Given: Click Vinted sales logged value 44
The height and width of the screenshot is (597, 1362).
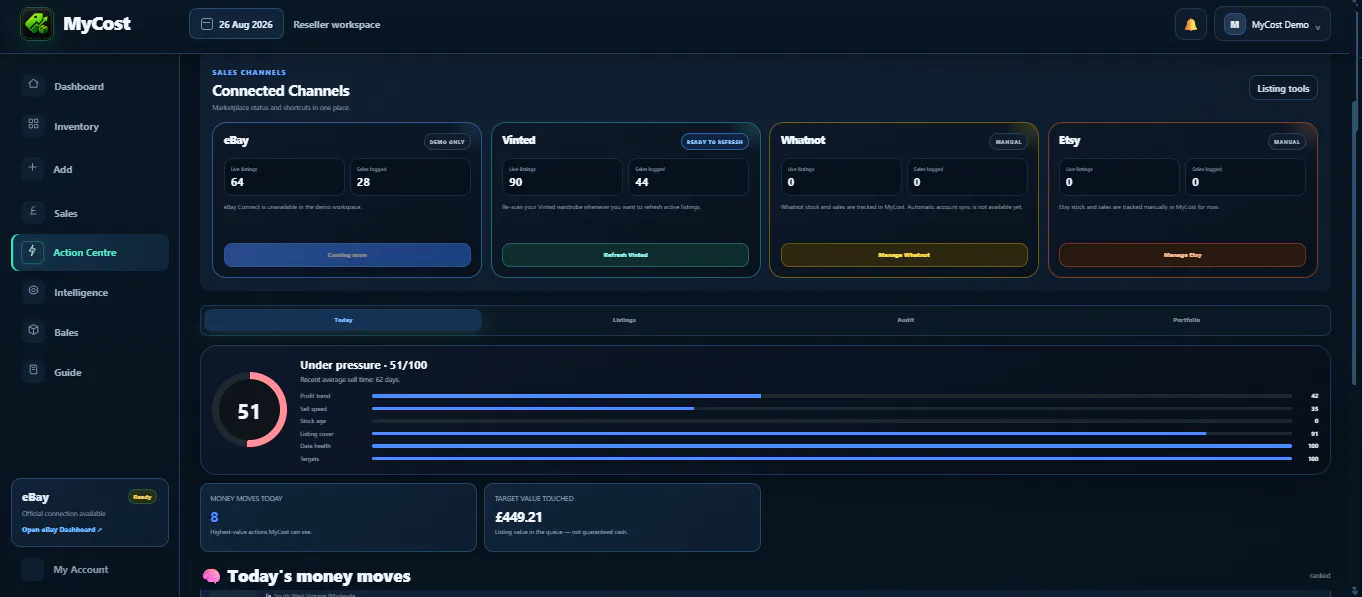Looking at the screenshot, I should tap(642, 182).
